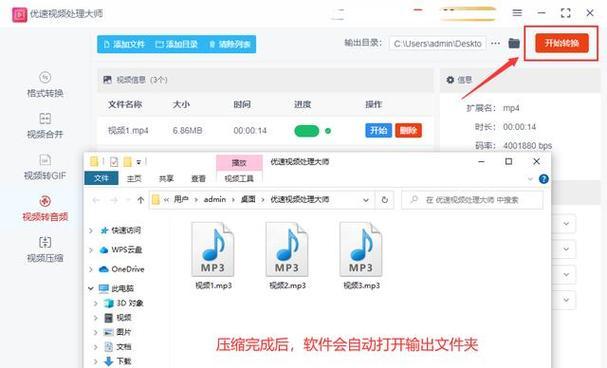Click the Explorer help question mark icon
This screenshot has width=607, height=368.
544,179
